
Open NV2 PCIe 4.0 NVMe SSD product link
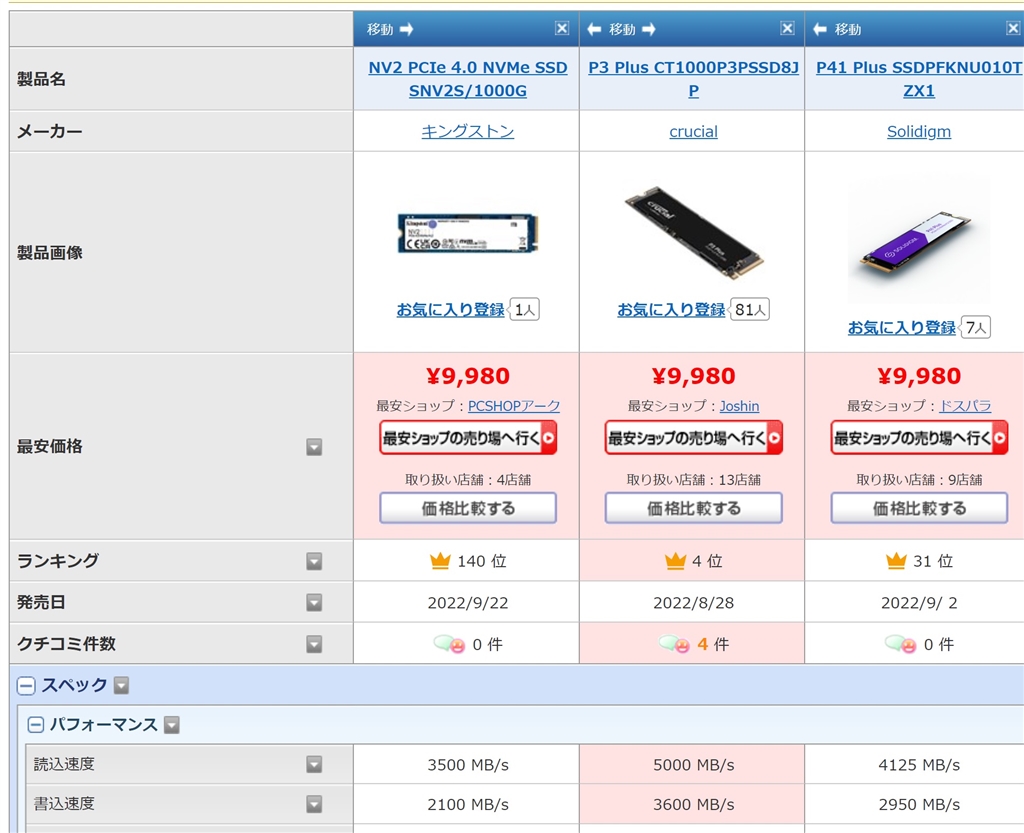[468, 79]
